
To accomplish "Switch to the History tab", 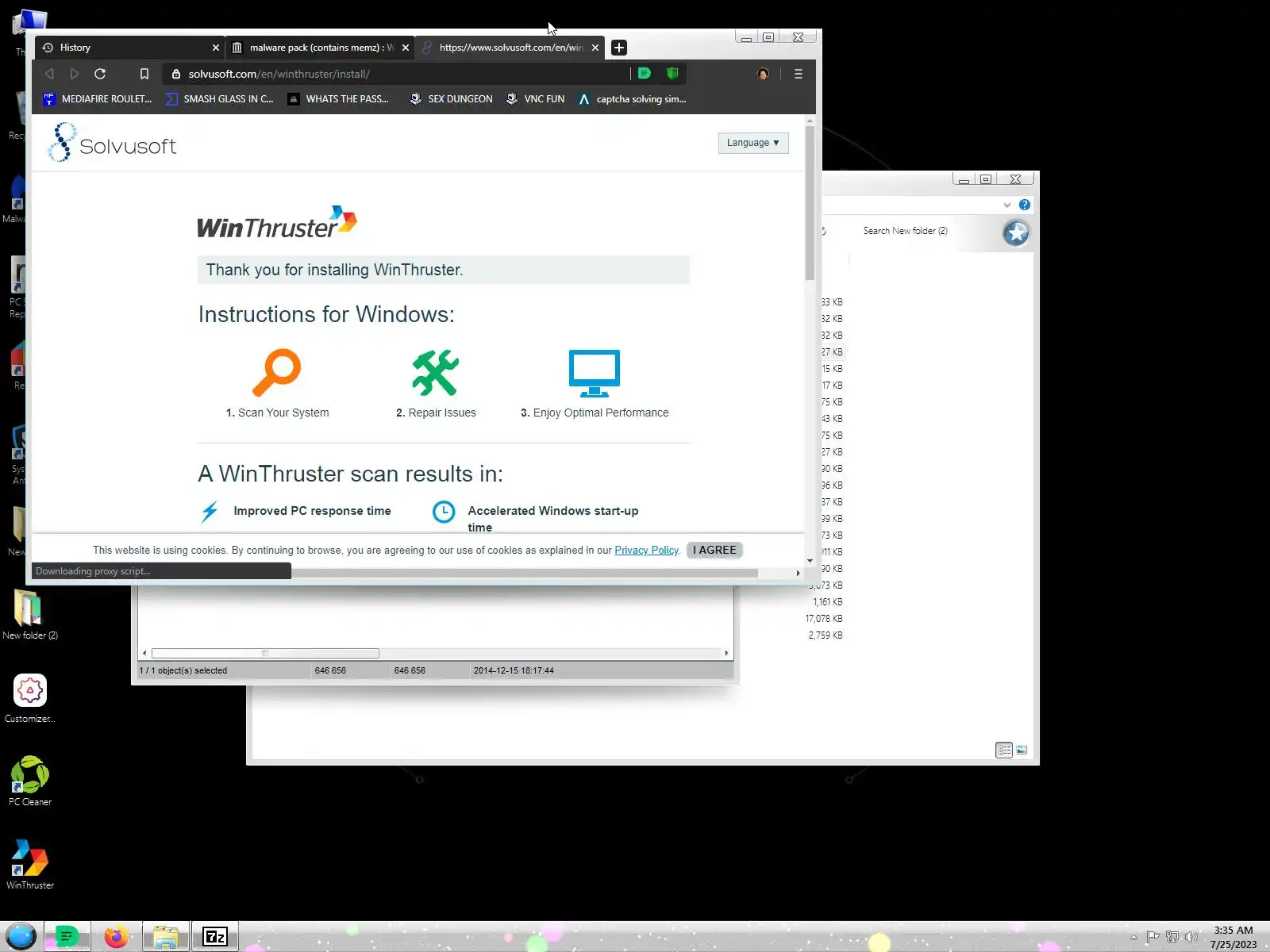I will tap(129, 48).
